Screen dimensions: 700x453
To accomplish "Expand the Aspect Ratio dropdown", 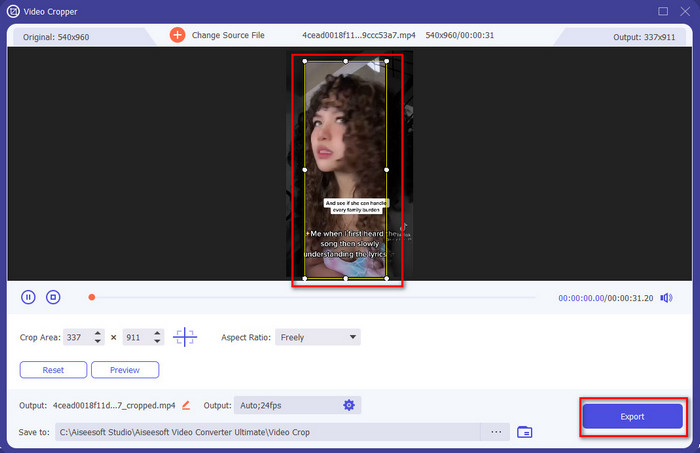I will click(353, 337).
